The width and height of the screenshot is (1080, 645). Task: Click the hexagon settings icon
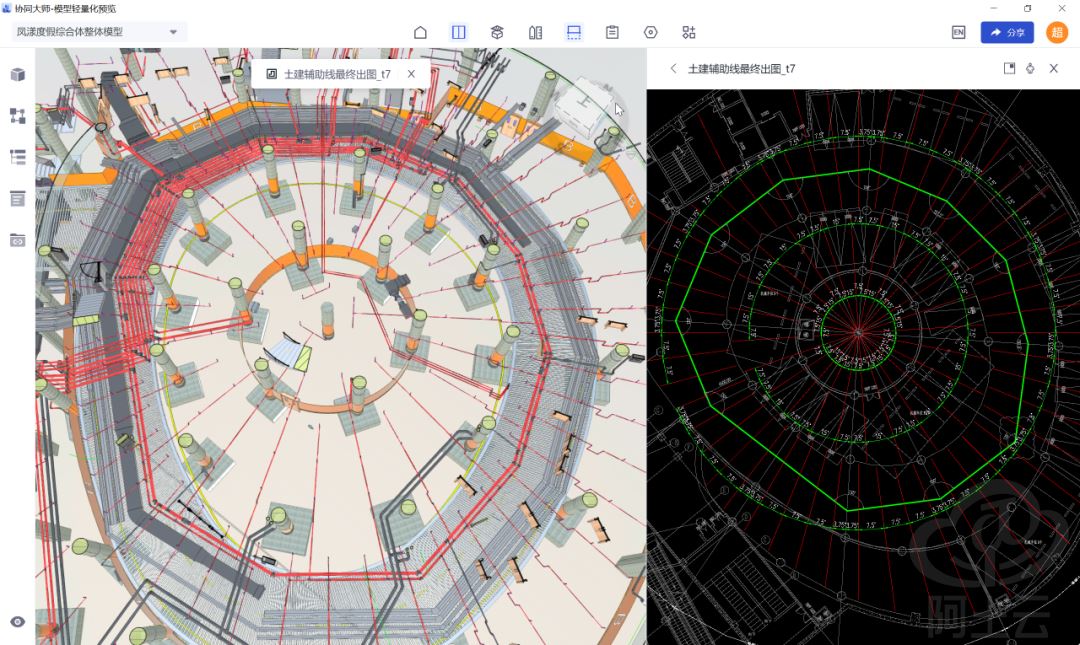[650, 32]
